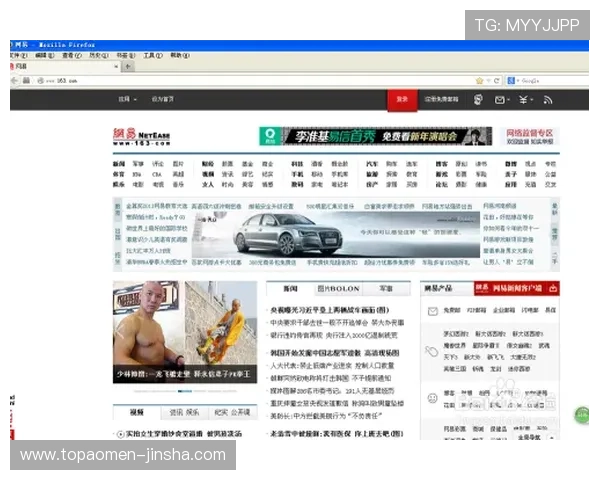600x480 pixels.
Task: Open the 书签 (Bookmarks) menu
Action: (x=126, y=55)
